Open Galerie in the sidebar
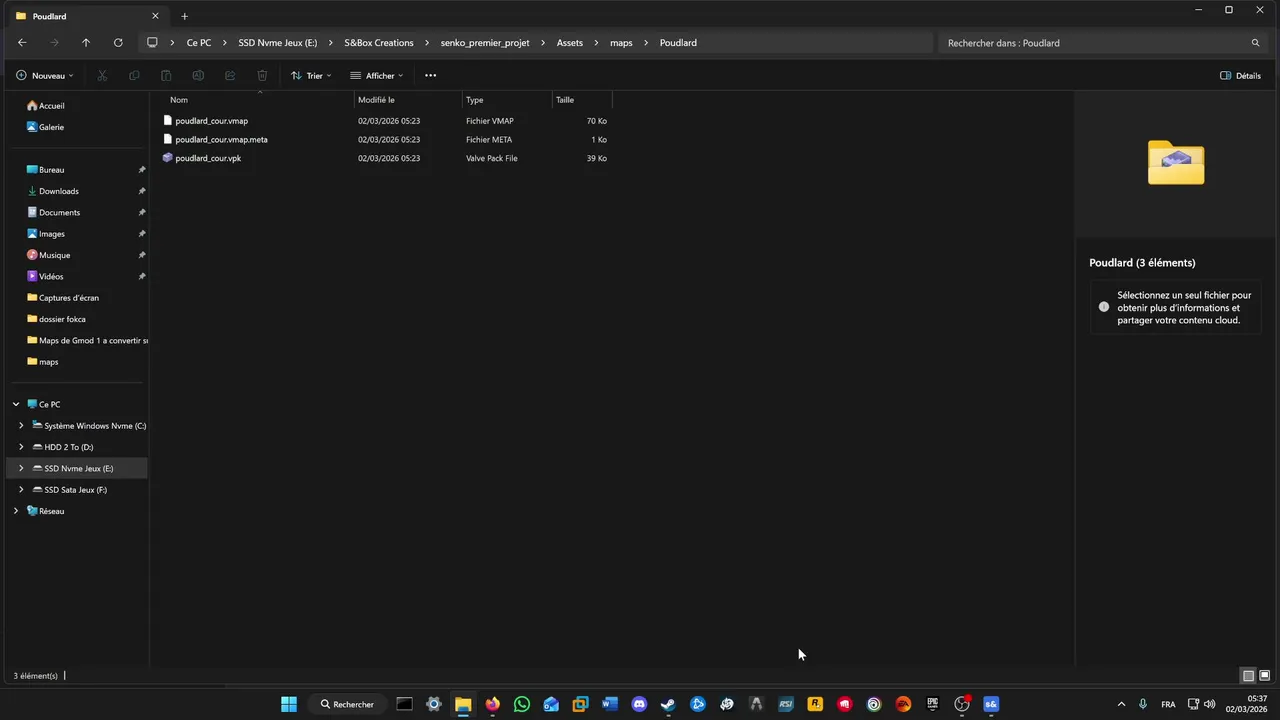This screenshot has width=1280, height=720. (x=45, y=127)
